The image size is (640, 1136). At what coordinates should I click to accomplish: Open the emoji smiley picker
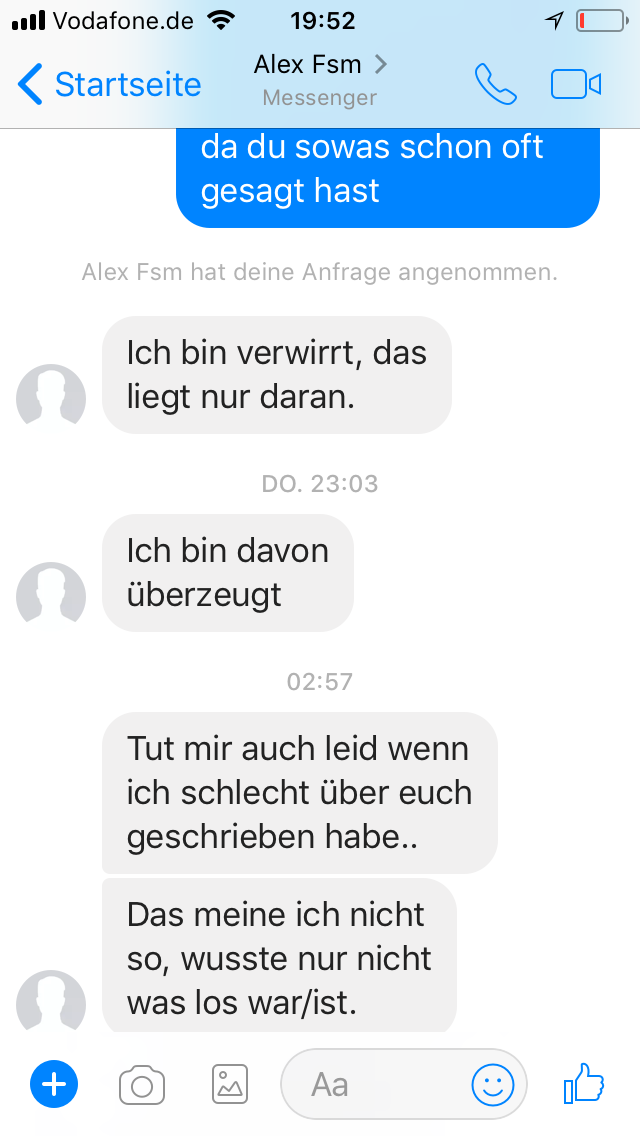[x=493, y=1085]
